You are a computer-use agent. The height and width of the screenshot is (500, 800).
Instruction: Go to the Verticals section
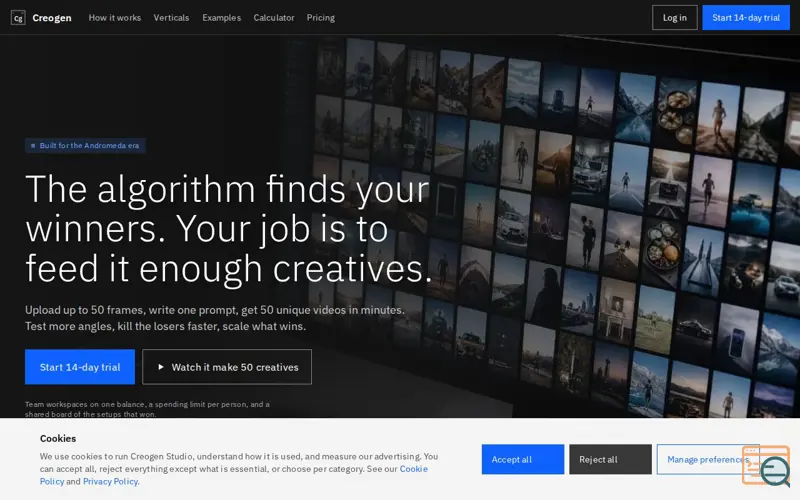tap(171, 18)
